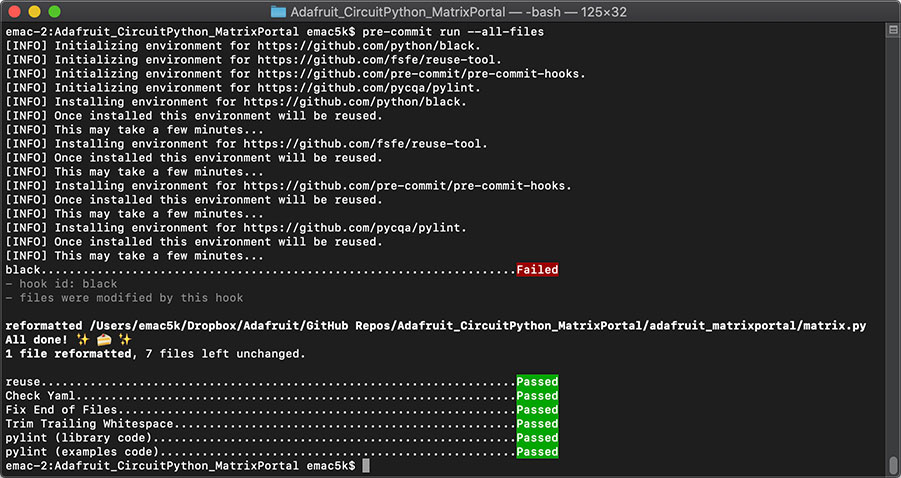901x478 pixels.
Task: Click the '- hook id: black' line
Action: pos(61,284)
